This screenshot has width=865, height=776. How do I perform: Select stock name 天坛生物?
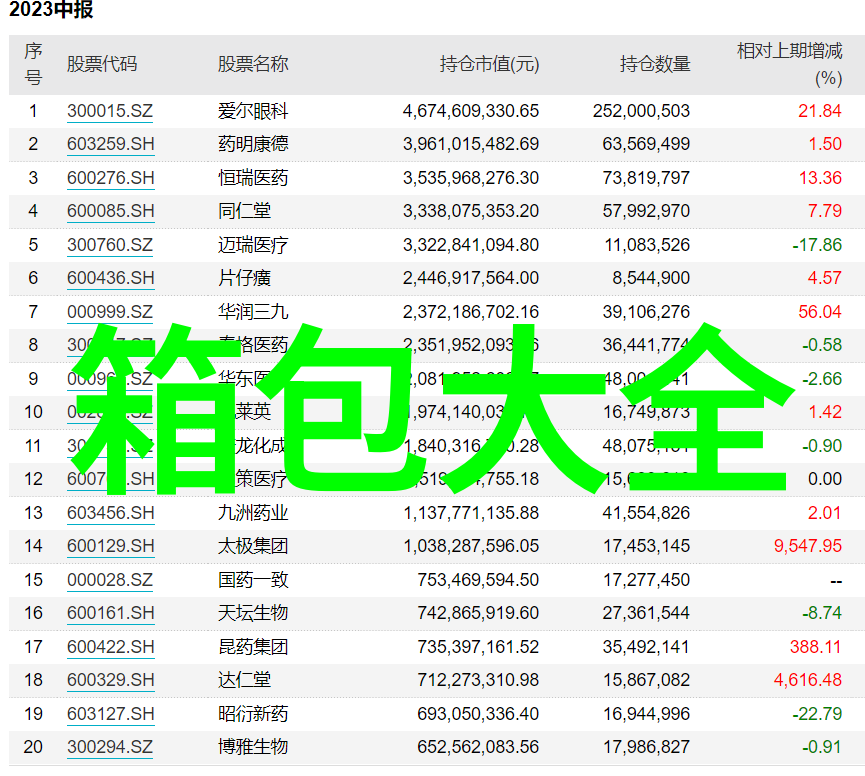pos(253,613)
